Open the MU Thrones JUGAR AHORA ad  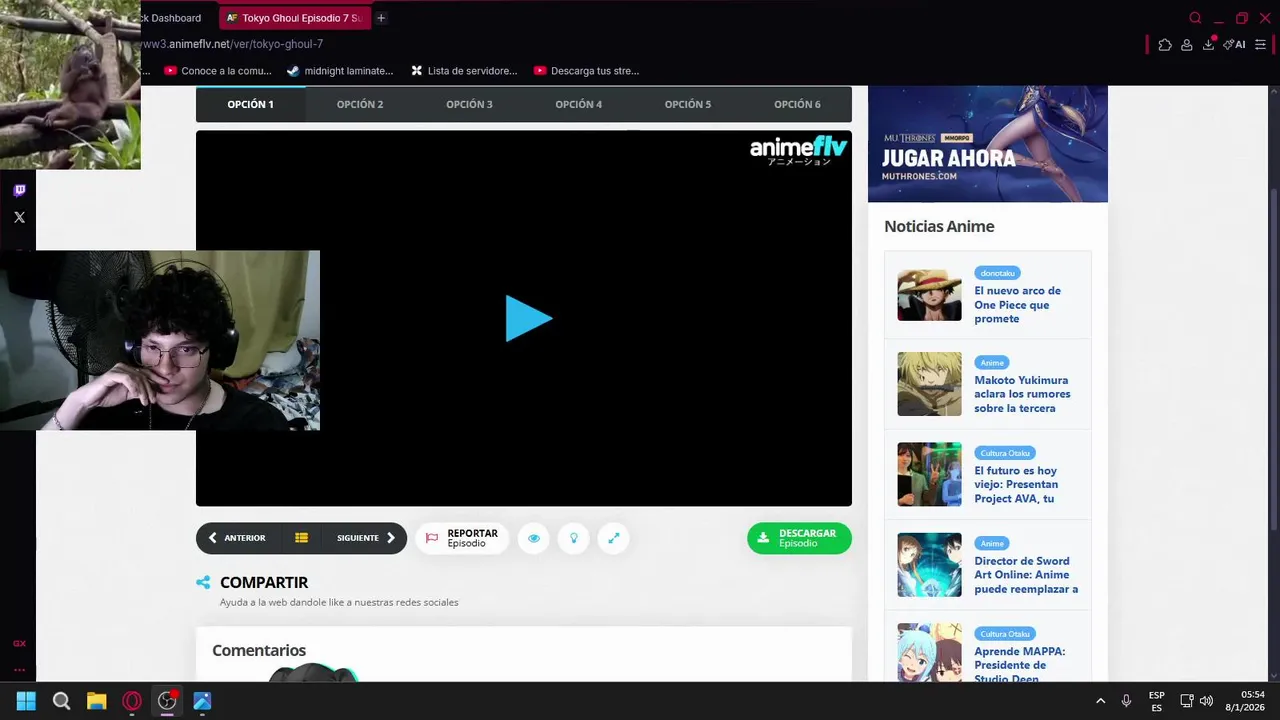click(x=988, y=143)
